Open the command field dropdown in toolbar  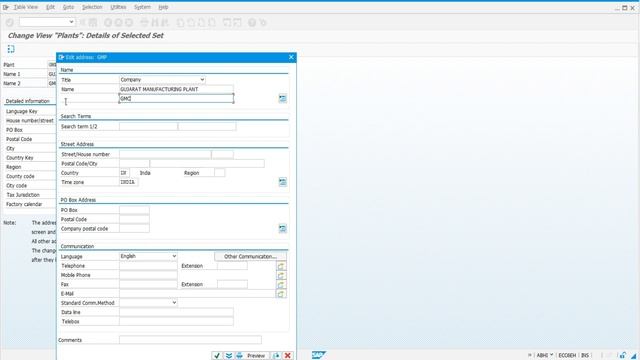[71, 22]
